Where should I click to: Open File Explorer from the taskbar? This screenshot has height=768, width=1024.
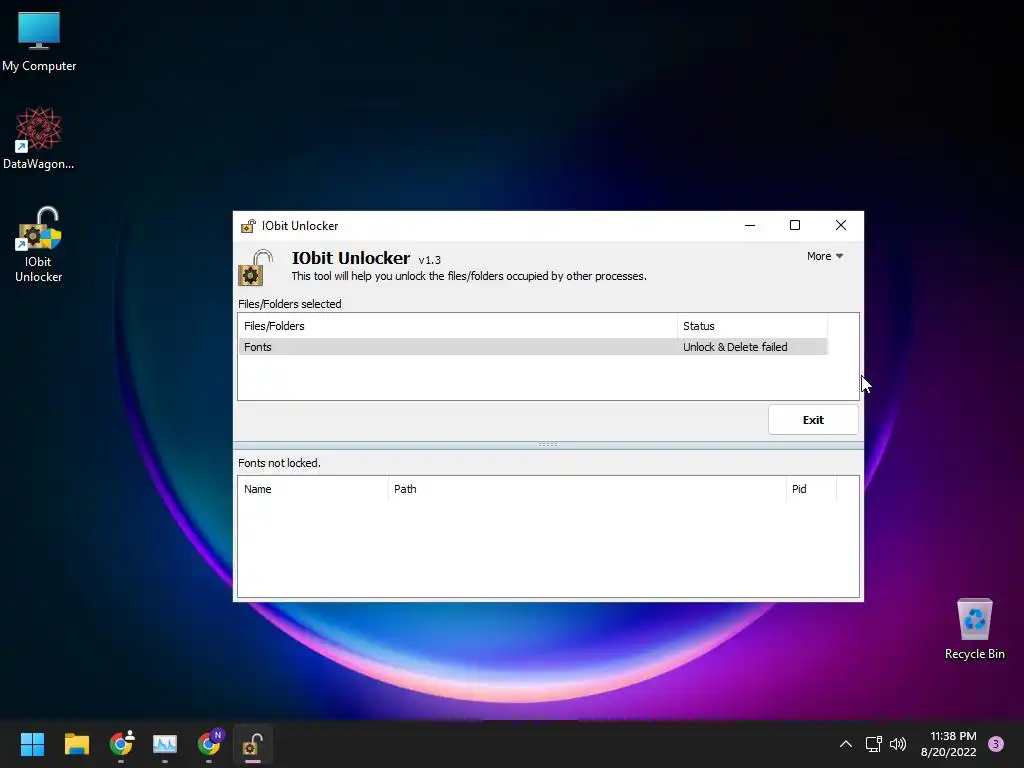76,744
